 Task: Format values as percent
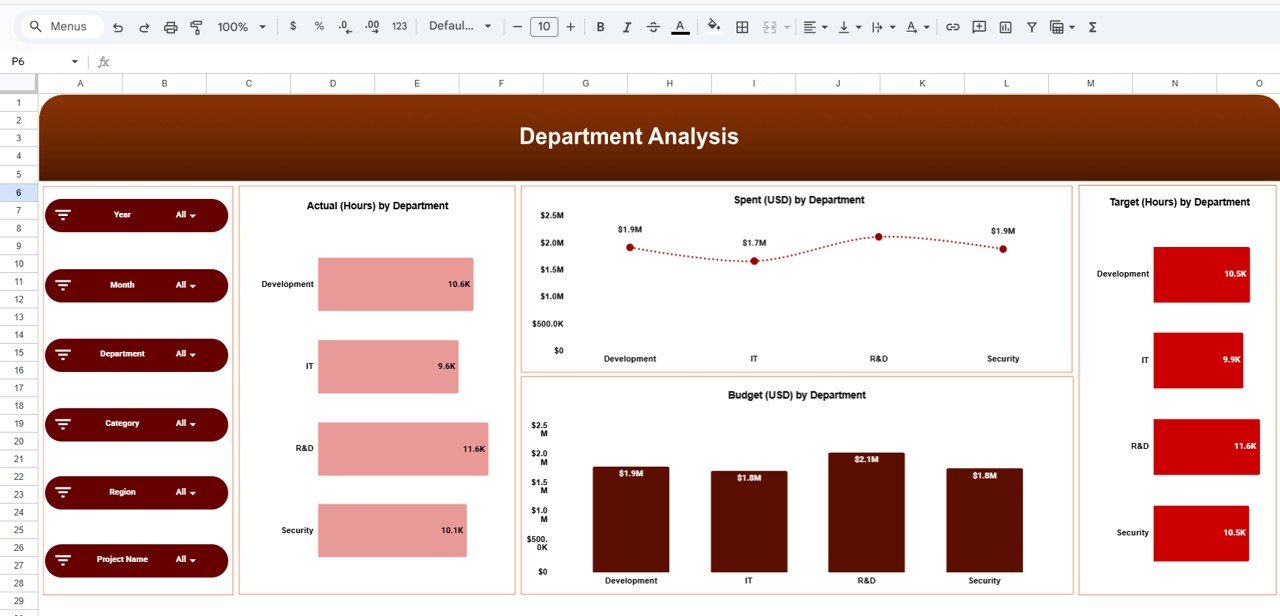(318, 27)
